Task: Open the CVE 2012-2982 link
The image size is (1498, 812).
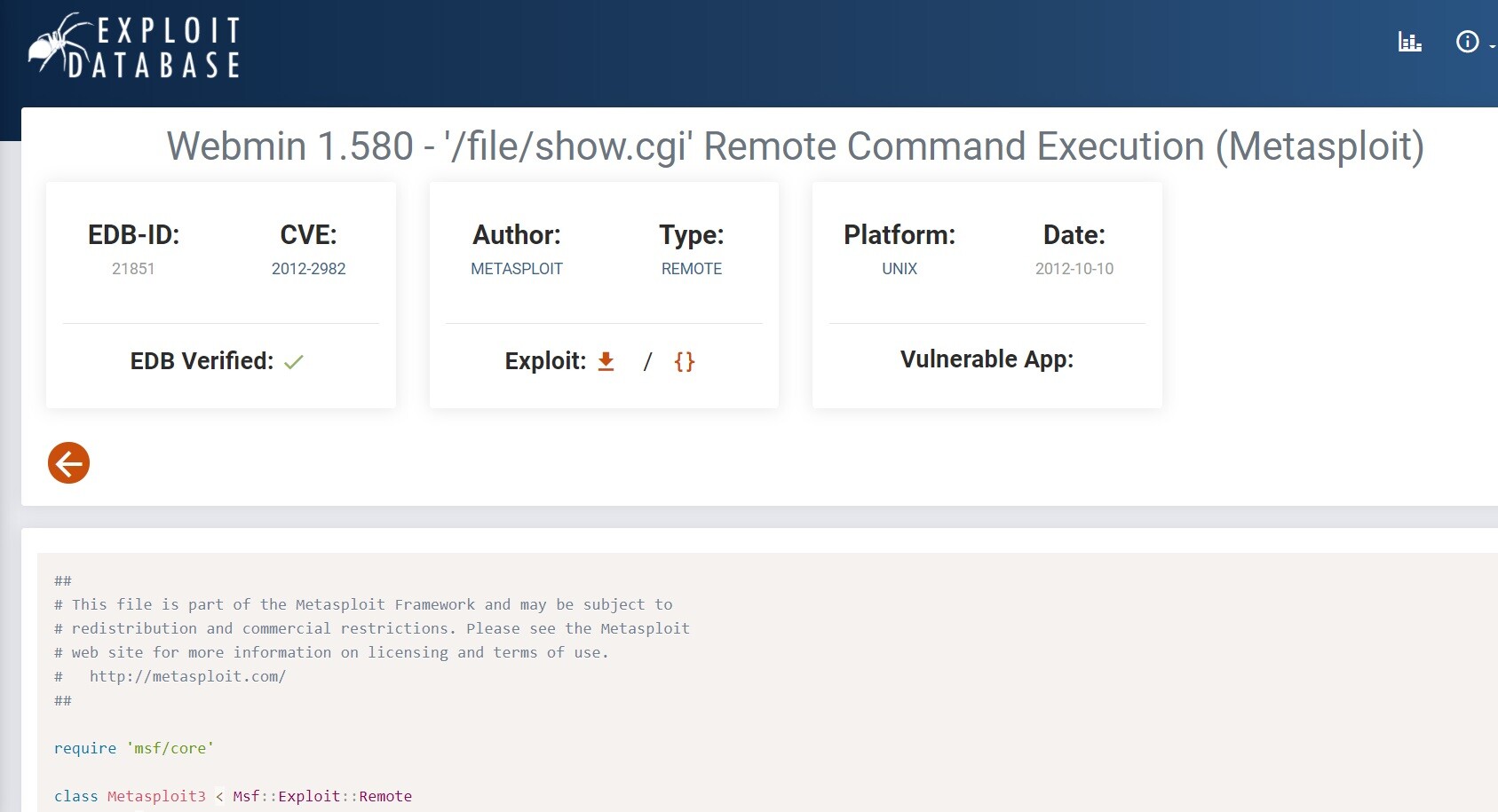Action: pos(308,269)
